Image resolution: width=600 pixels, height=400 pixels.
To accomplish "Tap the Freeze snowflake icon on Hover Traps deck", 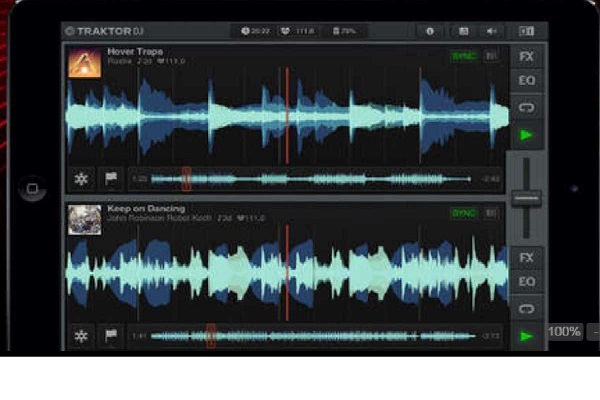I will coord(81,179).
